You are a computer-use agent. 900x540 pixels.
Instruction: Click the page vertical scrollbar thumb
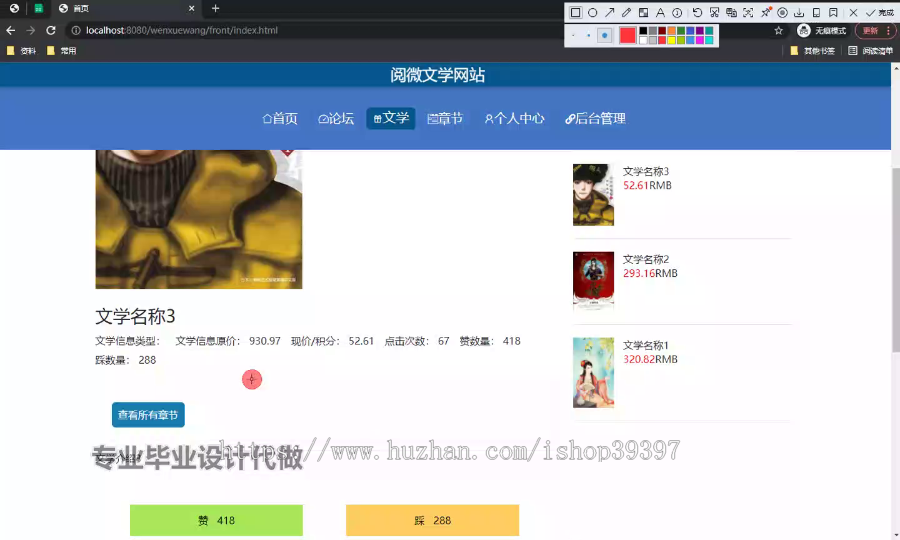click(895, 259)
